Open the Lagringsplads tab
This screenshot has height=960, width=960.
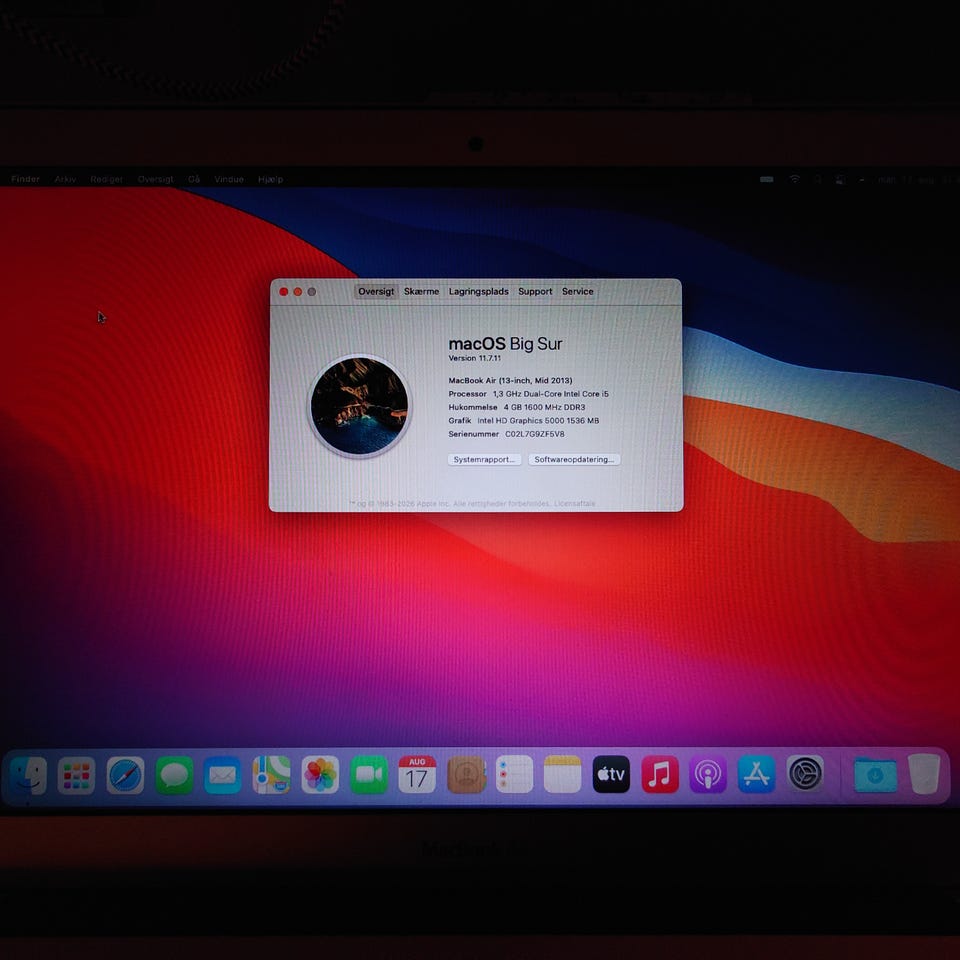pos(478,291)
